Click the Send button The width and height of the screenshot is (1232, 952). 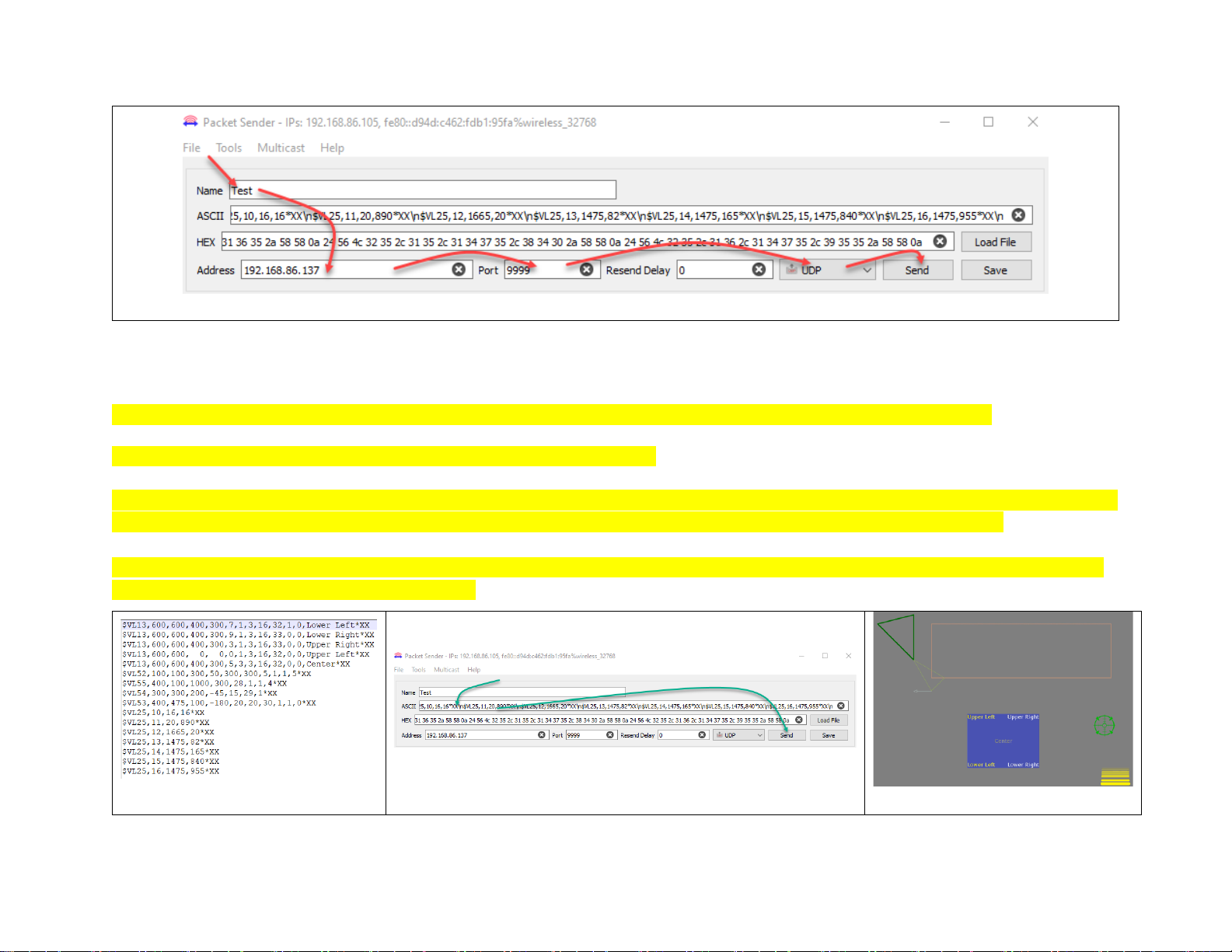point(917,270)
